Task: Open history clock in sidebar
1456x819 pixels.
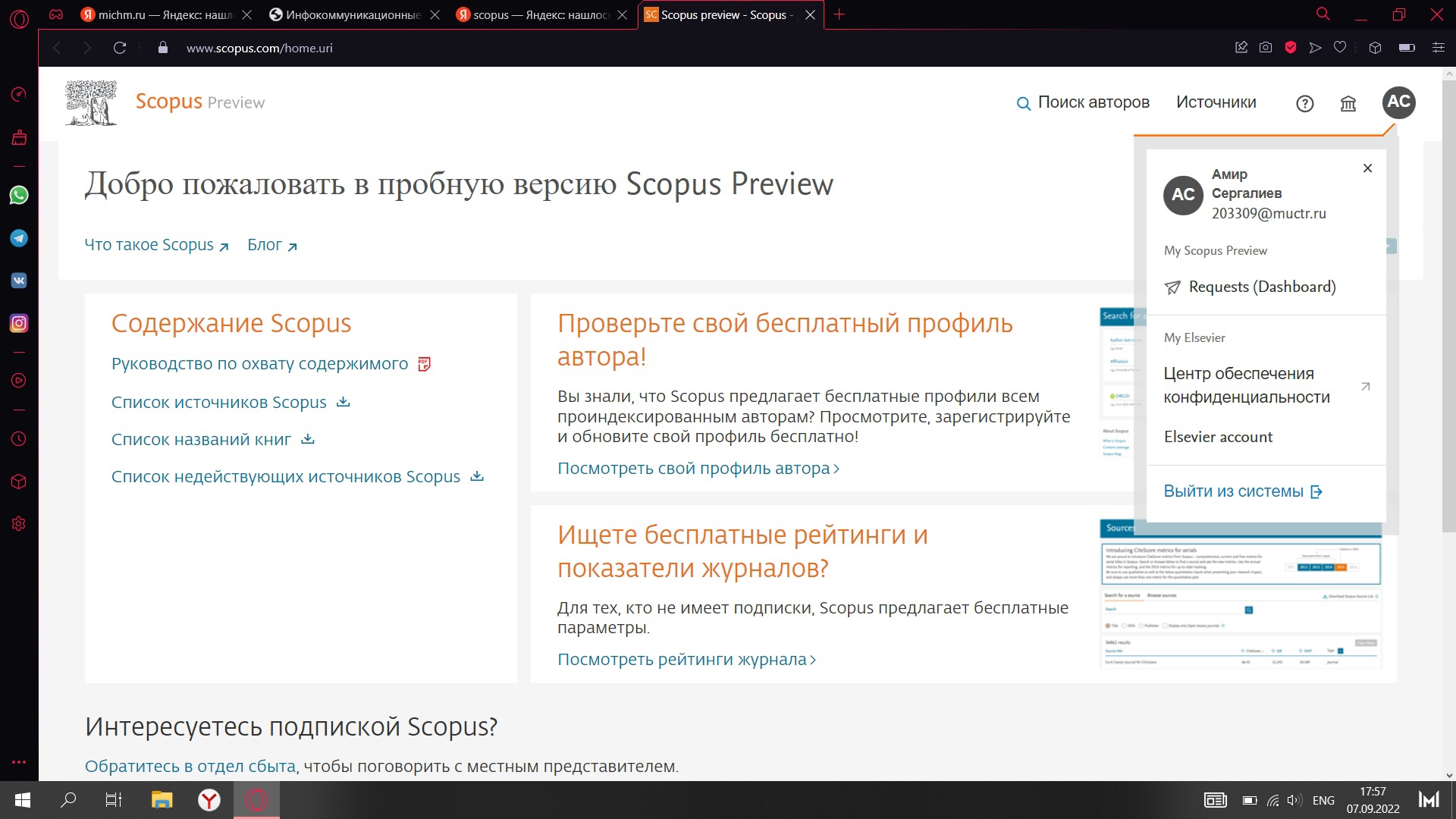Action: coord(19,439)
